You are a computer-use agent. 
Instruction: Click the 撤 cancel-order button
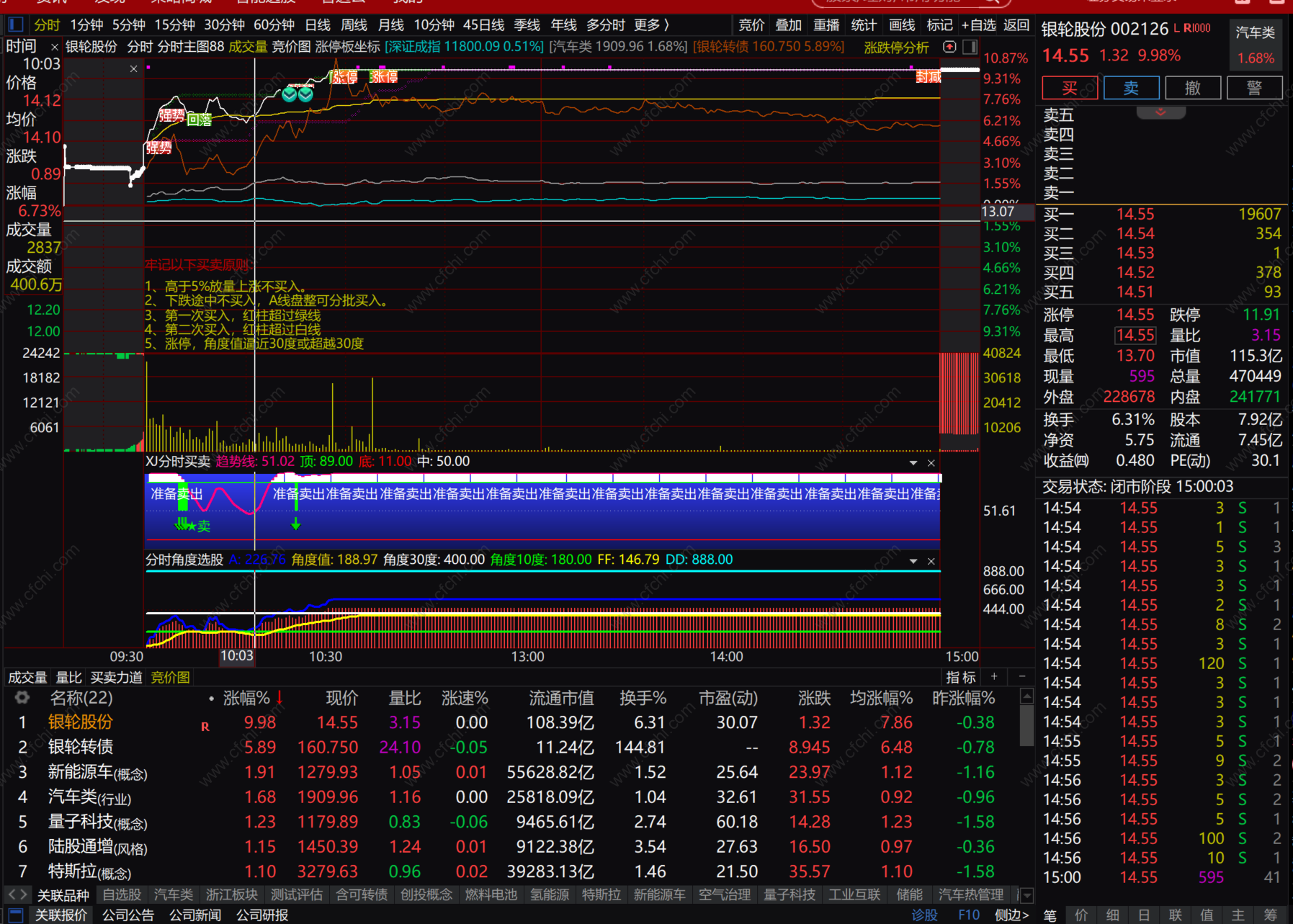pyautogui.click(x=1193, y=88)
